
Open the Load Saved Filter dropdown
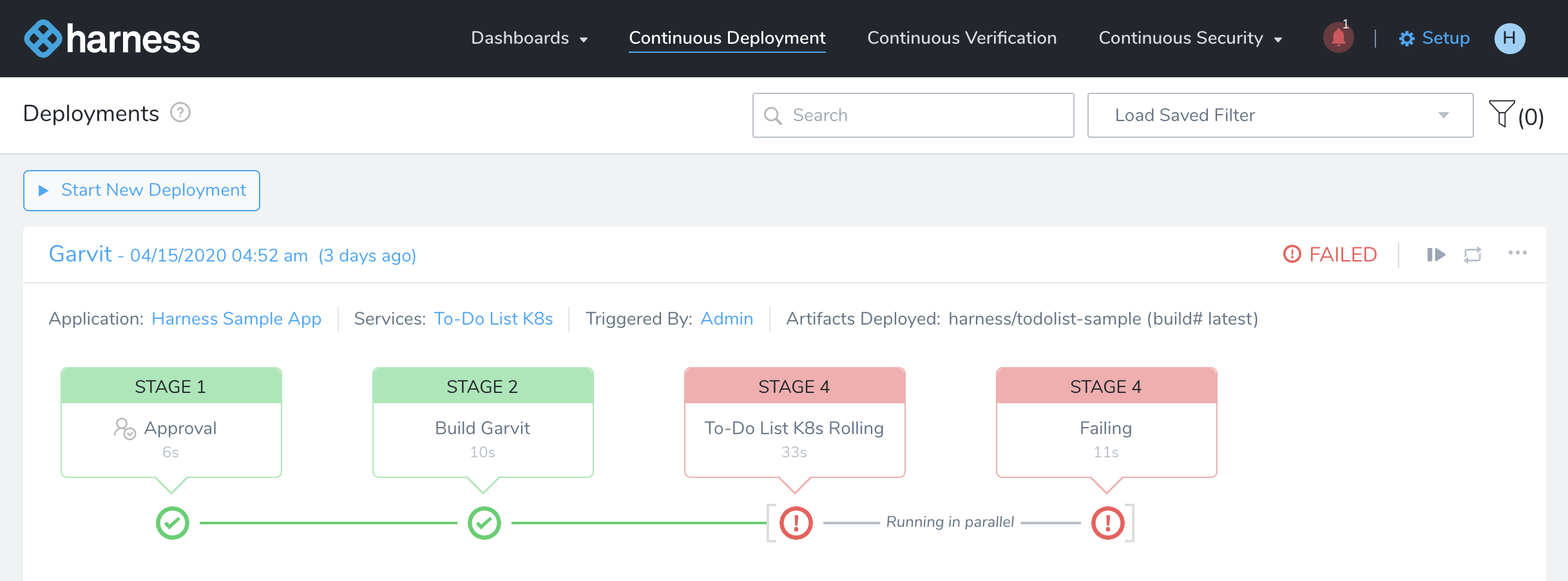pos(1280,115)
